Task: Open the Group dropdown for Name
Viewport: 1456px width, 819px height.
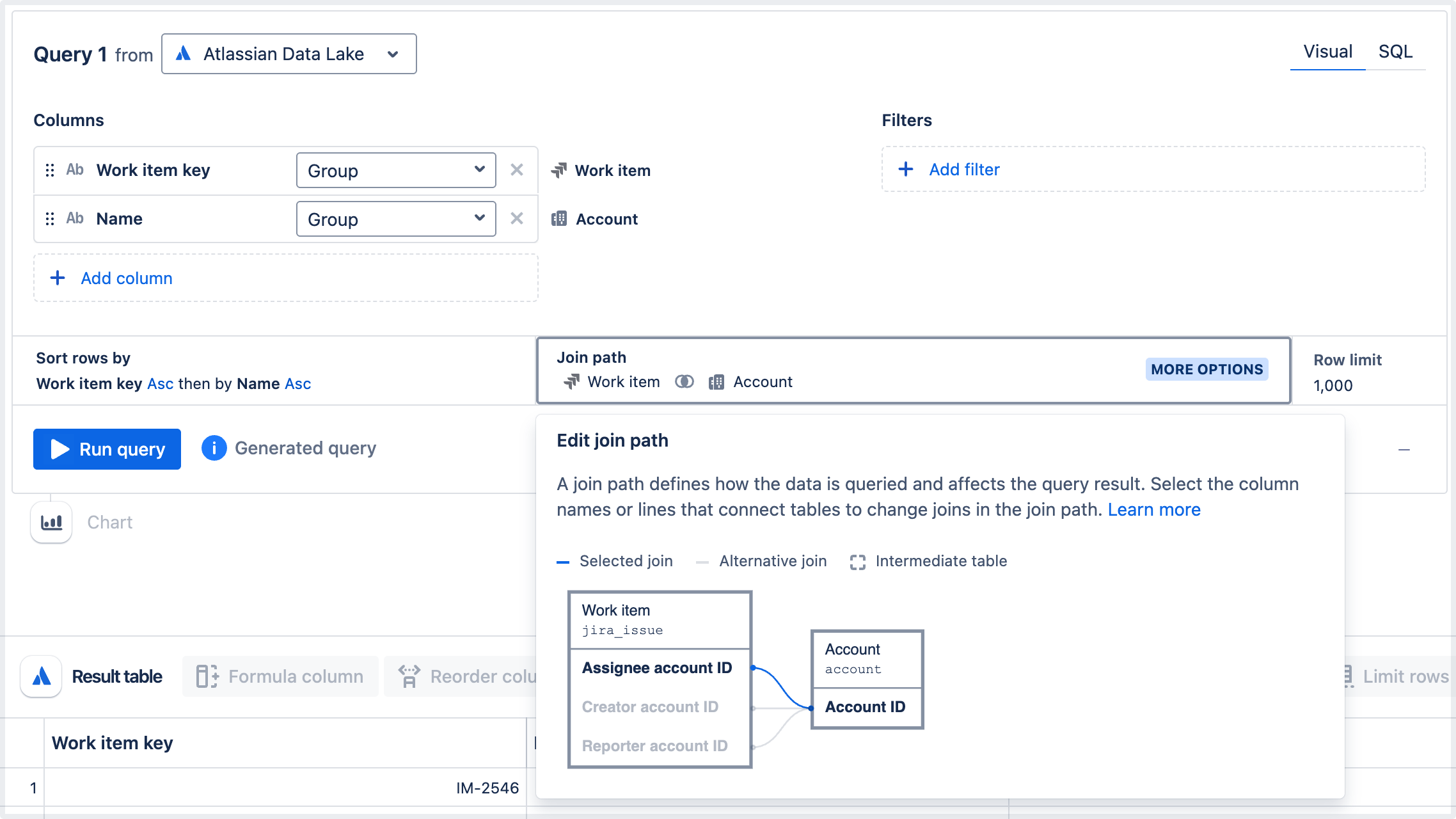Action: coord(395,218)
